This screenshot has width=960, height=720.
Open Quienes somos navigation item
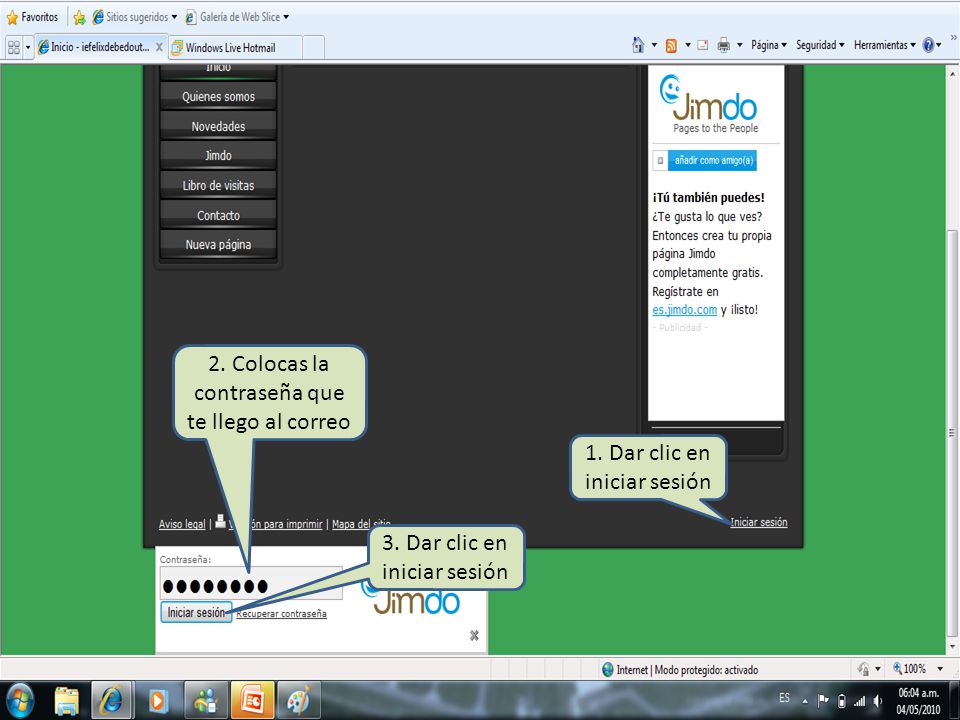(218, 96)
